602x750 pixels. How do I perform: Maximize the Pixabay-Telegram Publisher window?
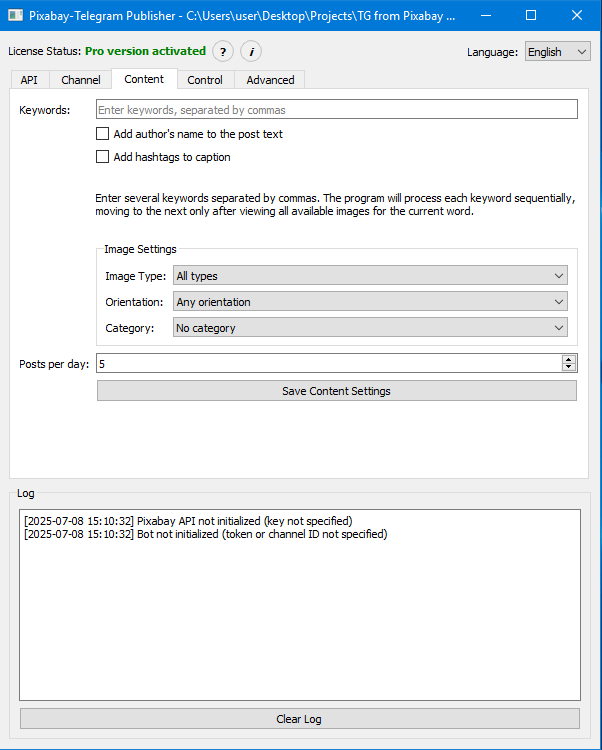[531, 15]
